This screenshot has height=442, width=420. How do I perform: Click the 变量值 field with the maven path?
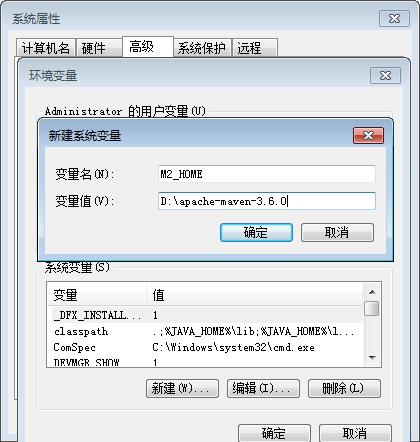point(267,201)
